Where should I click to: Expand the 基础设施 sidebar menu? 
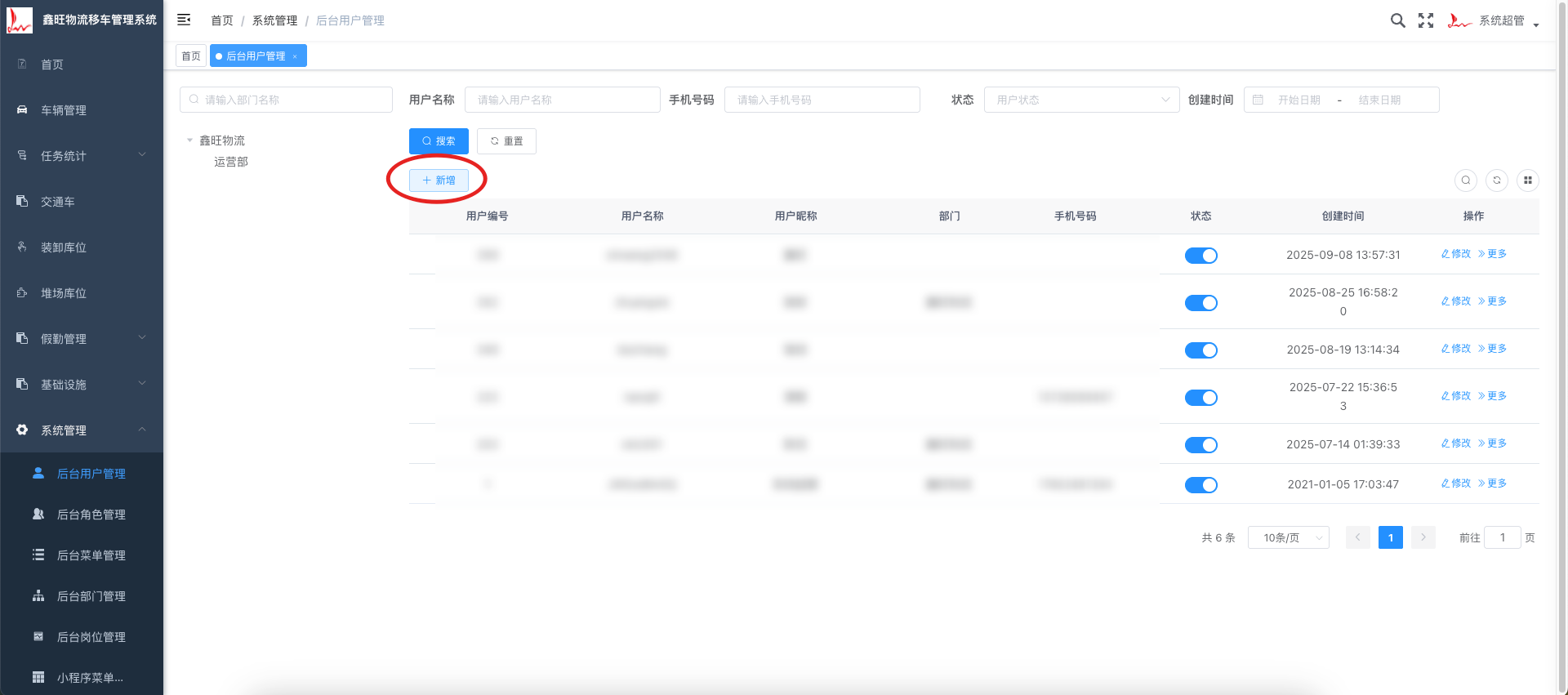pyautogui.click(x=82, y=385)
